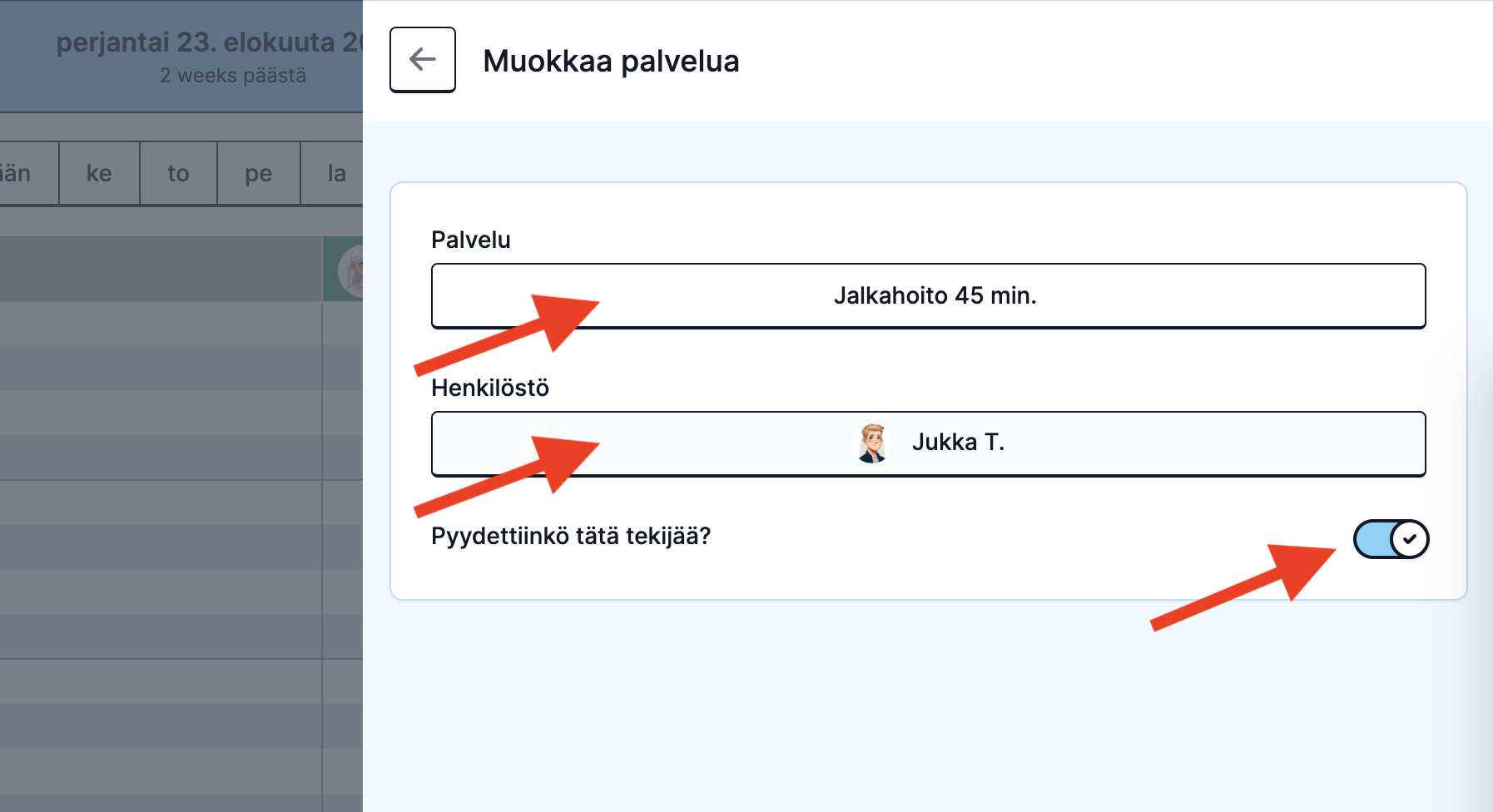This screenshot has width=1493, height=812.
Task: Click the "Henkilöstö" field label
Action: tap(490, 388)
